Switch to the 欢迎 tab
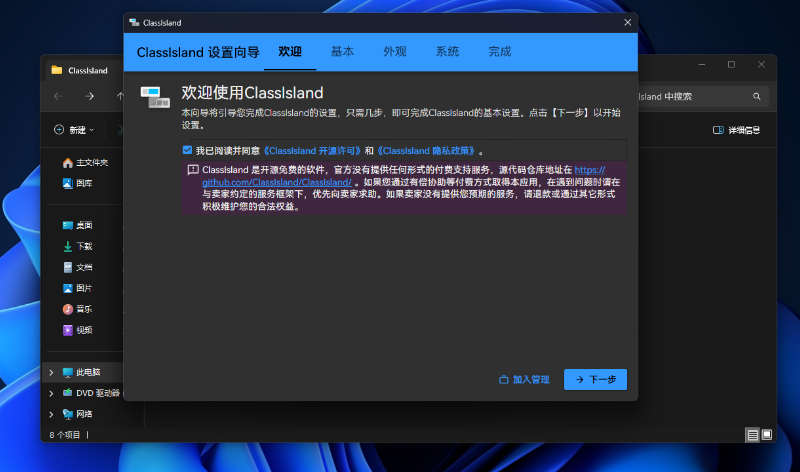The height and width of the screenshot is (472, 800). click(x=290, y=52)
